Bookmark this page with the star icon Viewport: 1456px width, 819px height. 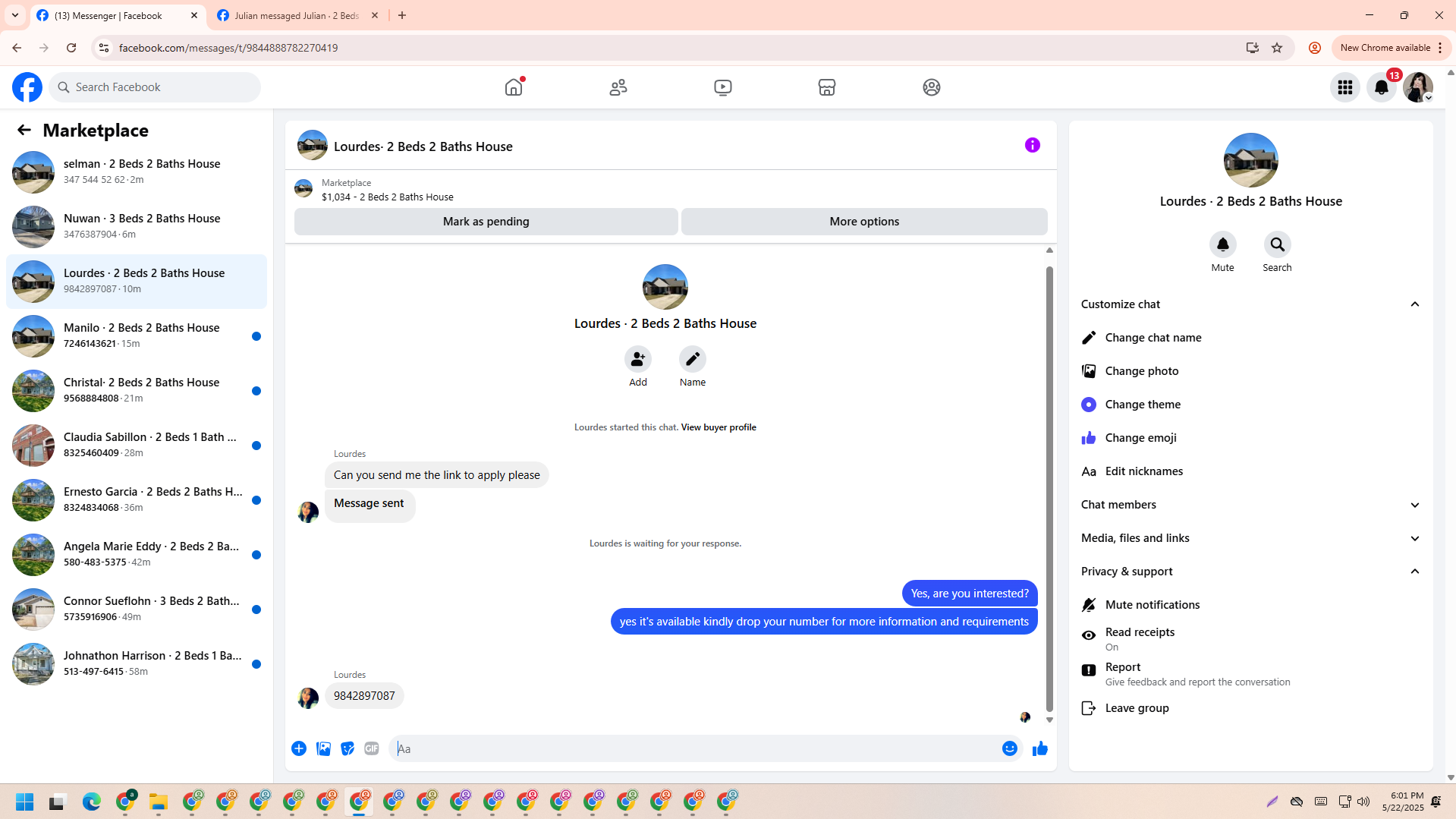pyautogui.click(x=1277, y=48)
